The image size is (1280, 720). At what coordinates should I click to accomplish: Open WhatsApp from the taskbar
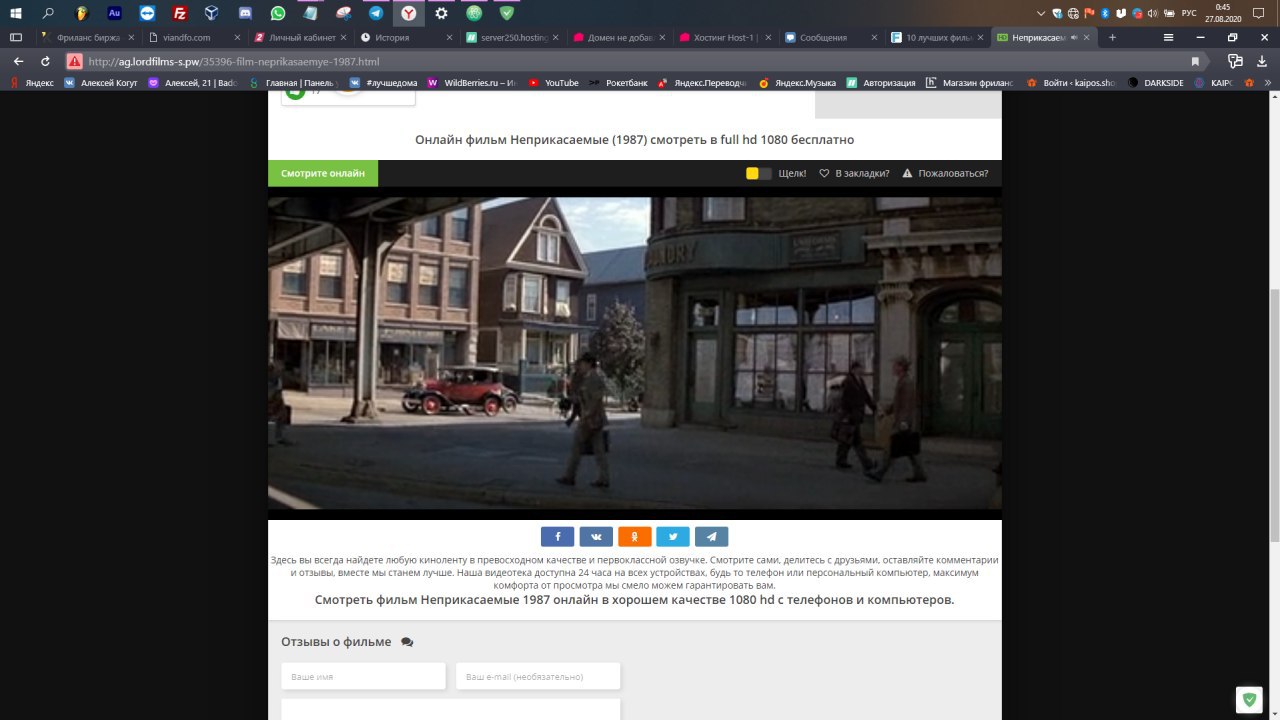point(277,13)
